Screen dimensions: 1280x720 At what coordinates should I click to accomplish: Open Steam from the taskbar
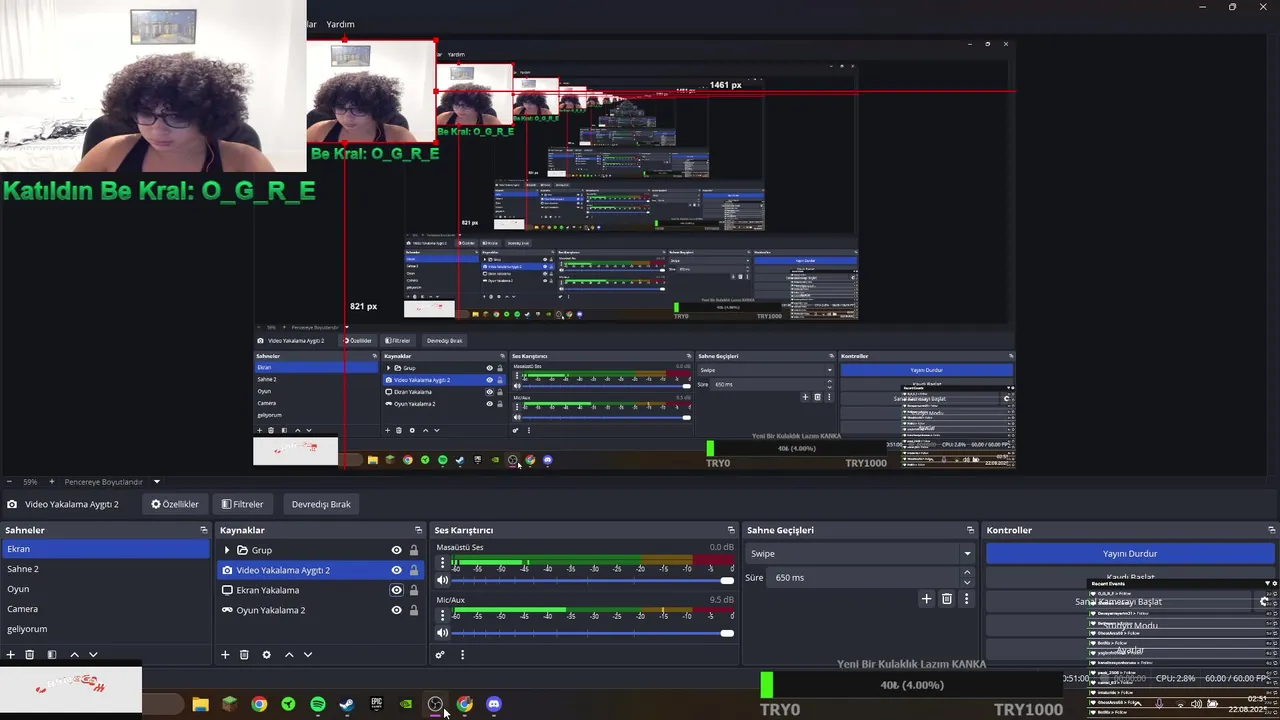[346, 704]
